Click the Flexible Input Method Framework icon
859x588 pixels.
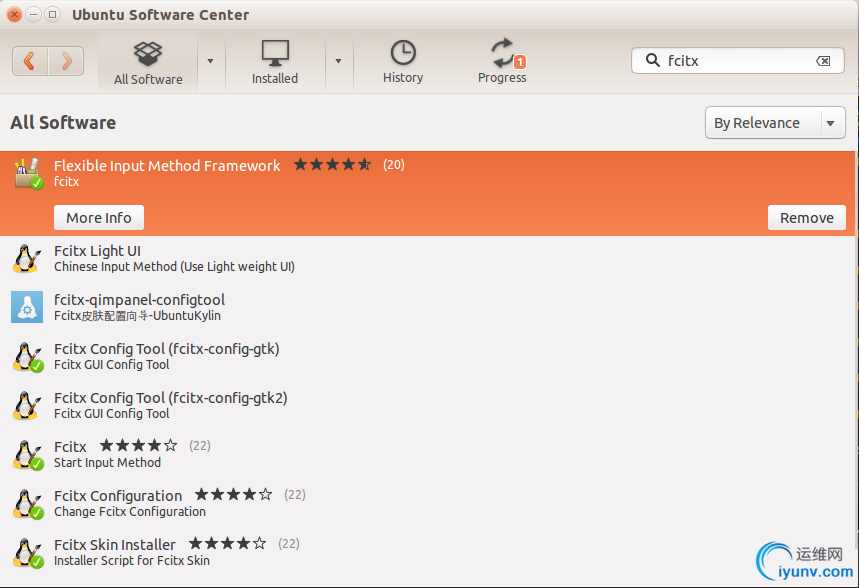(x=28, y=173)
